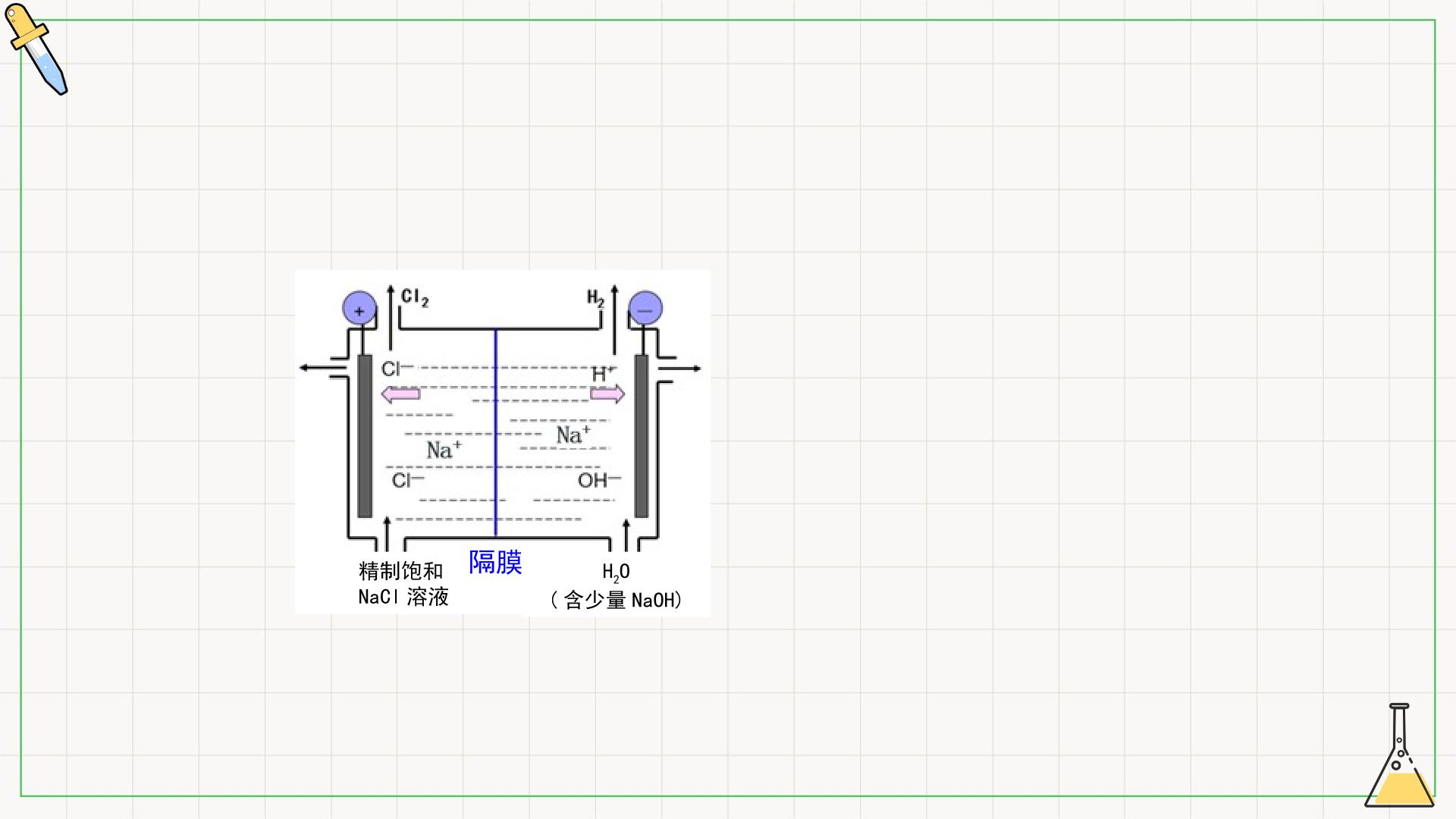This screenshot has height=819, width=1456.
Task: Click the pink right-pointing arrow
Action: pyautogui.click(x=607, y=394)
